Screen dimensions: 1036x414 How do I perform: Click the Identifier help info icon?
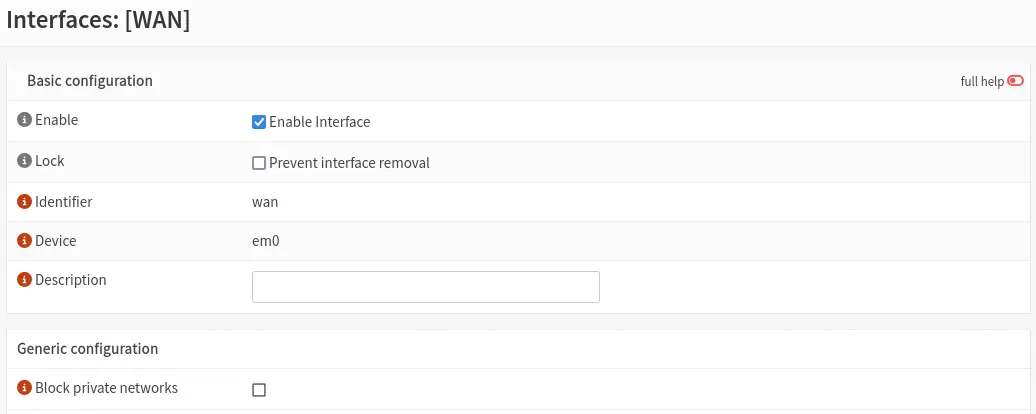click(24, 202)
